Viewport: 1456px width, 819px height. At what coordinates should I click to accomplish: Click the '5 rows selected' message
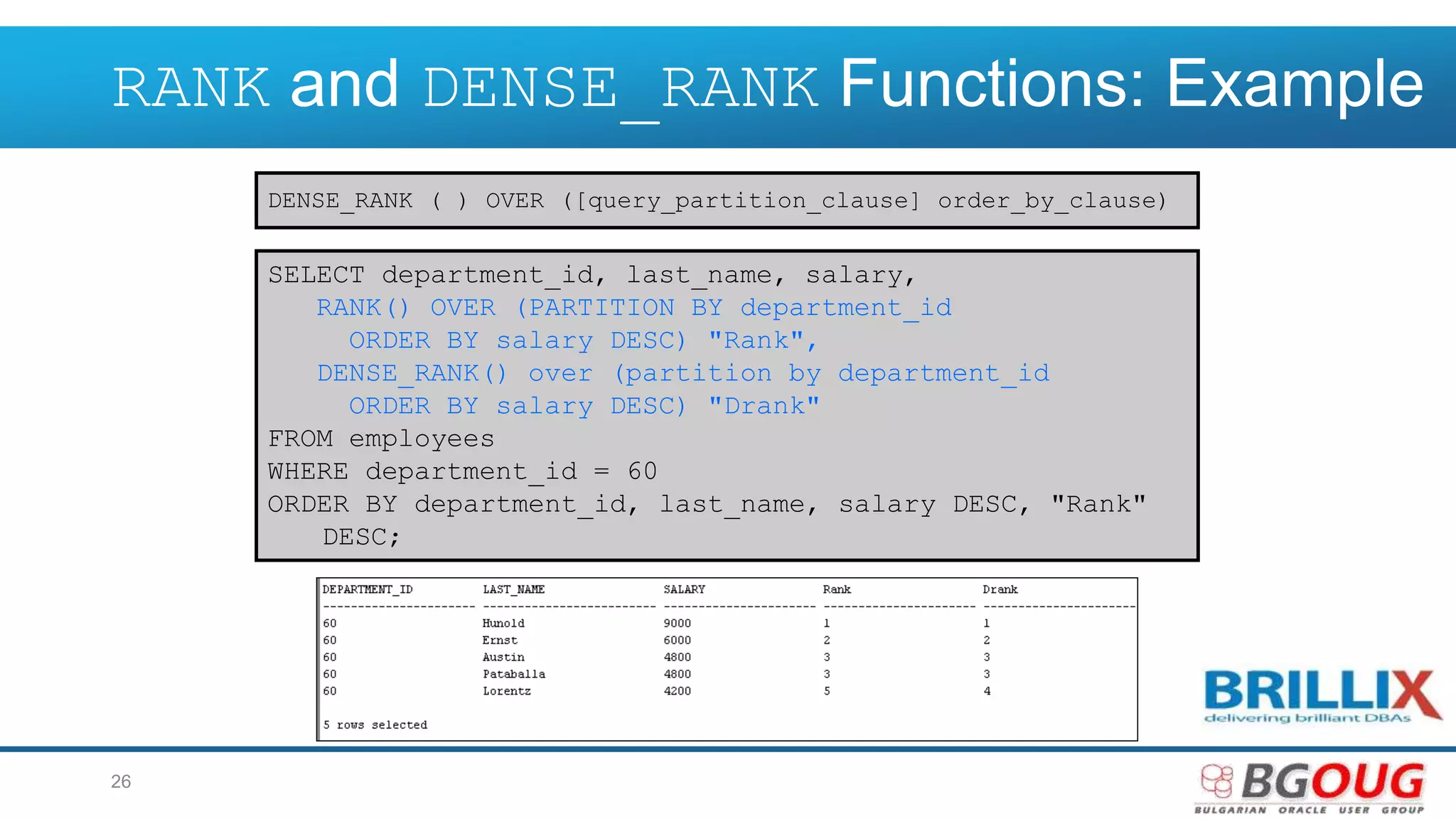375,725
